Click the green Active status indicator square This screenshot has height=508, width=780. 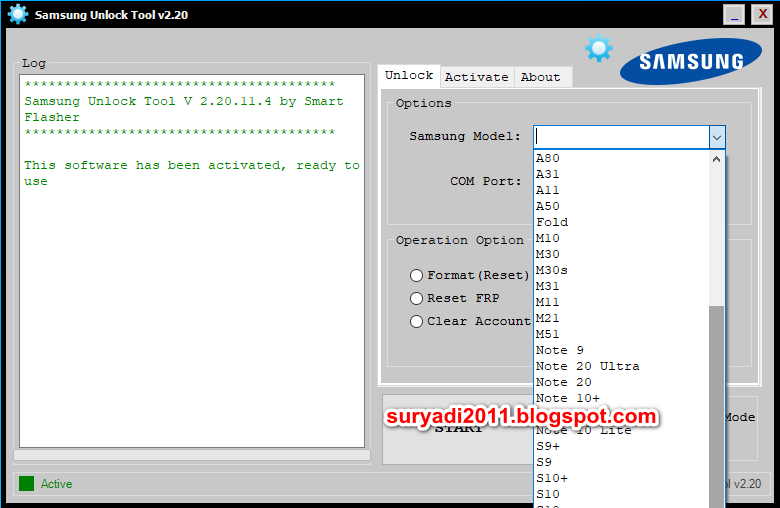26,484
